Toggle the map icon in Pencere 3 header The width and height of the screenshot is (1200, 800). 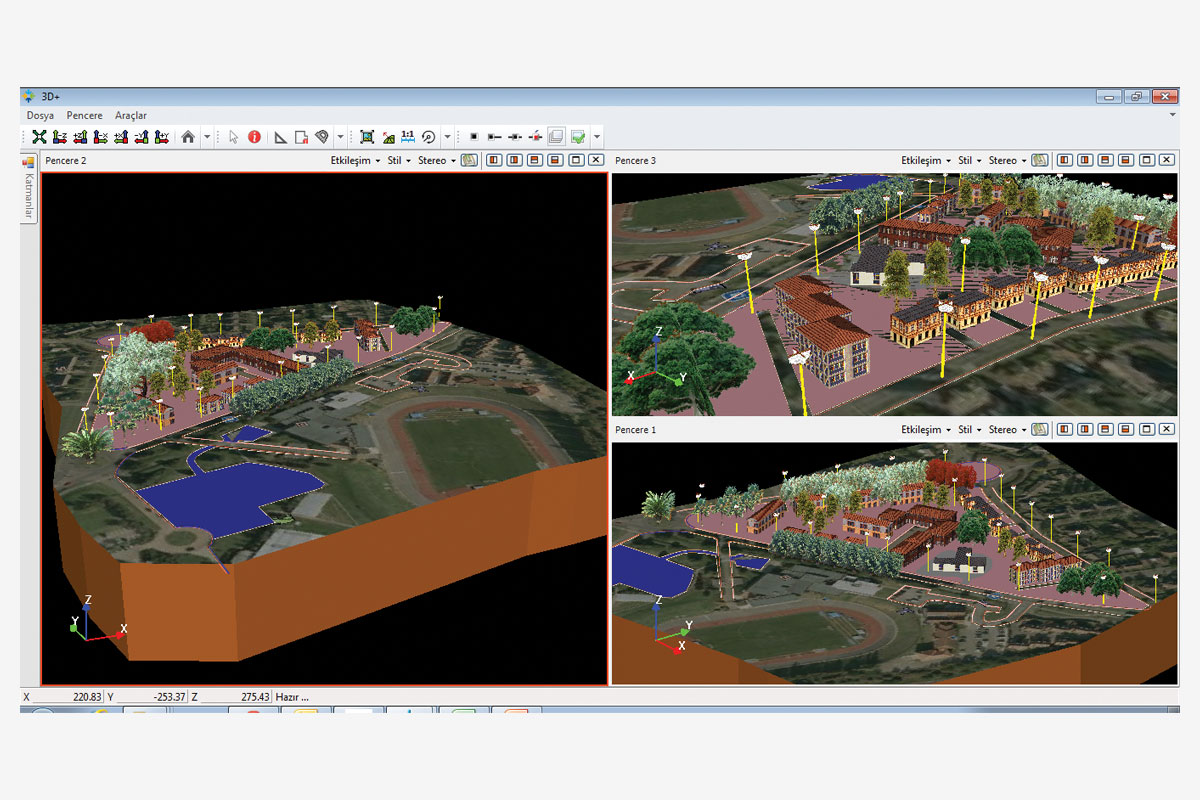1040,160
